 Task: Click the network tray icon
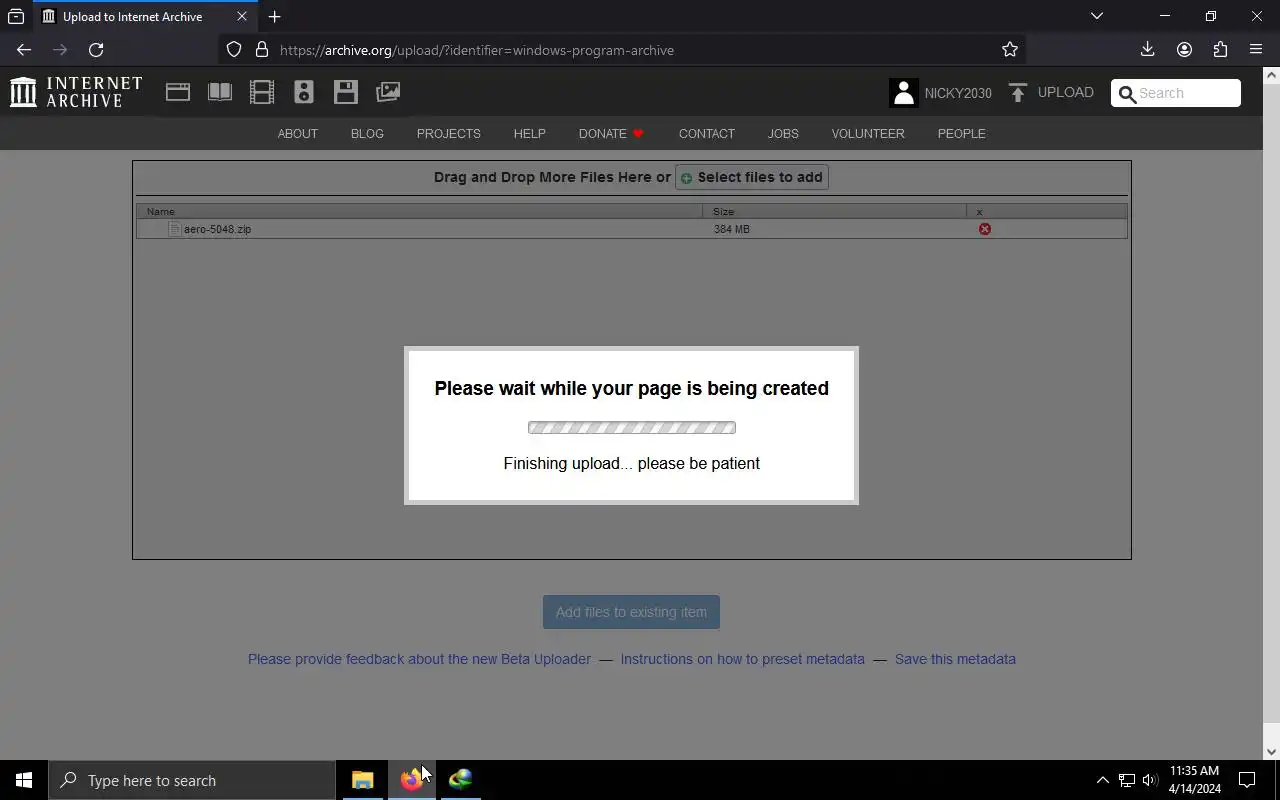click(1126, 780)
